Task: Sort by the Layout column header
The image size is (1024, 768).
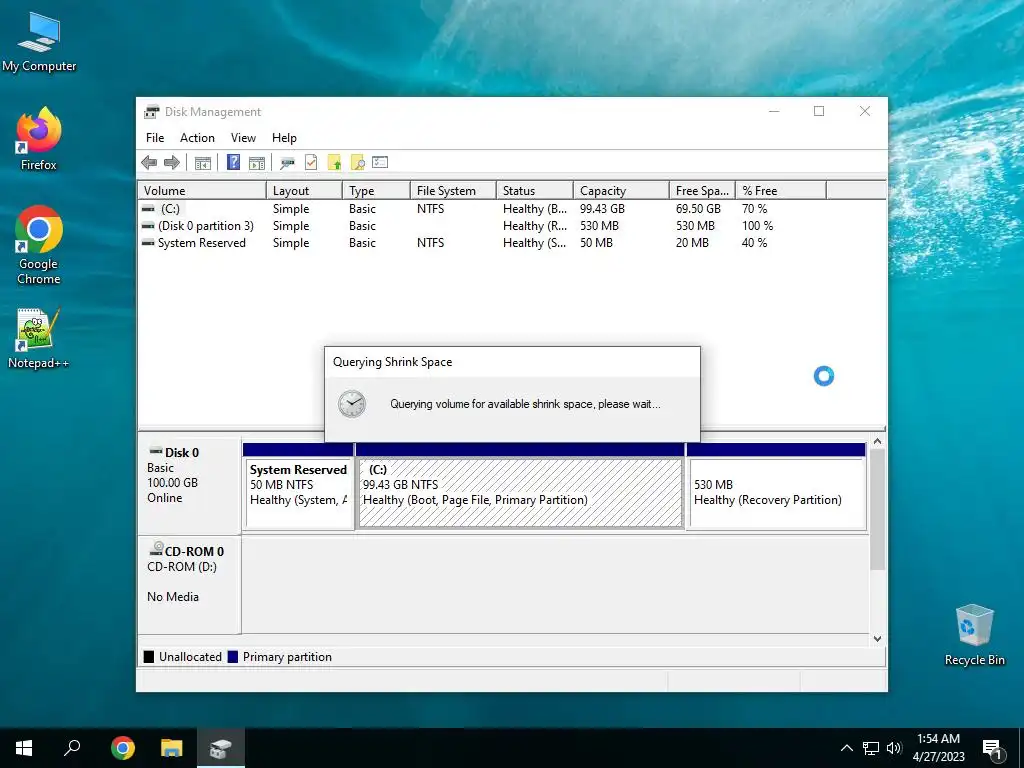Action: pos(304,191)
